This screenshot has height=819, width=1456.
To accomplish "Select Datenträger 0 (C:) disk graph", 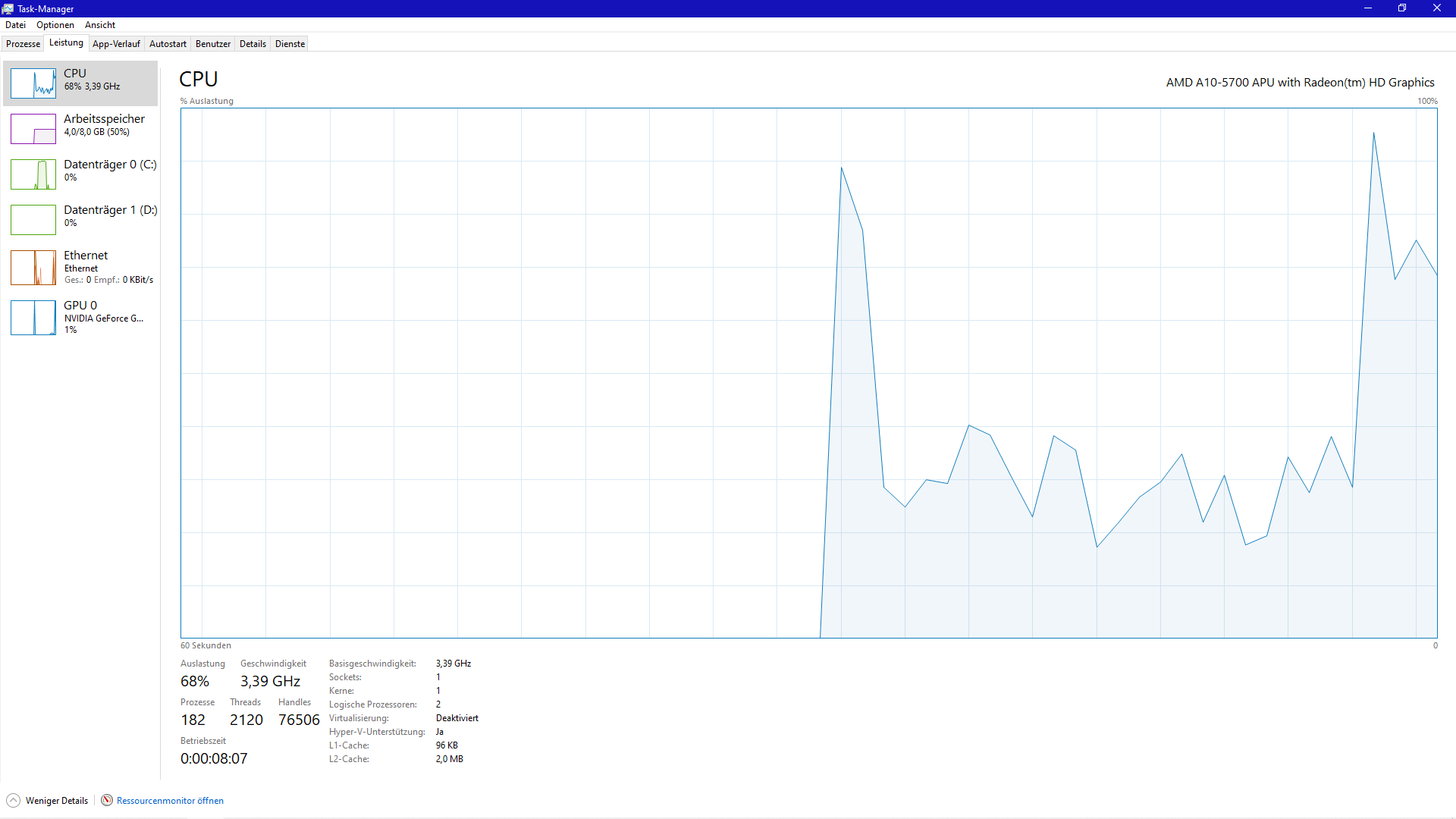I will [x=33, y=174].
